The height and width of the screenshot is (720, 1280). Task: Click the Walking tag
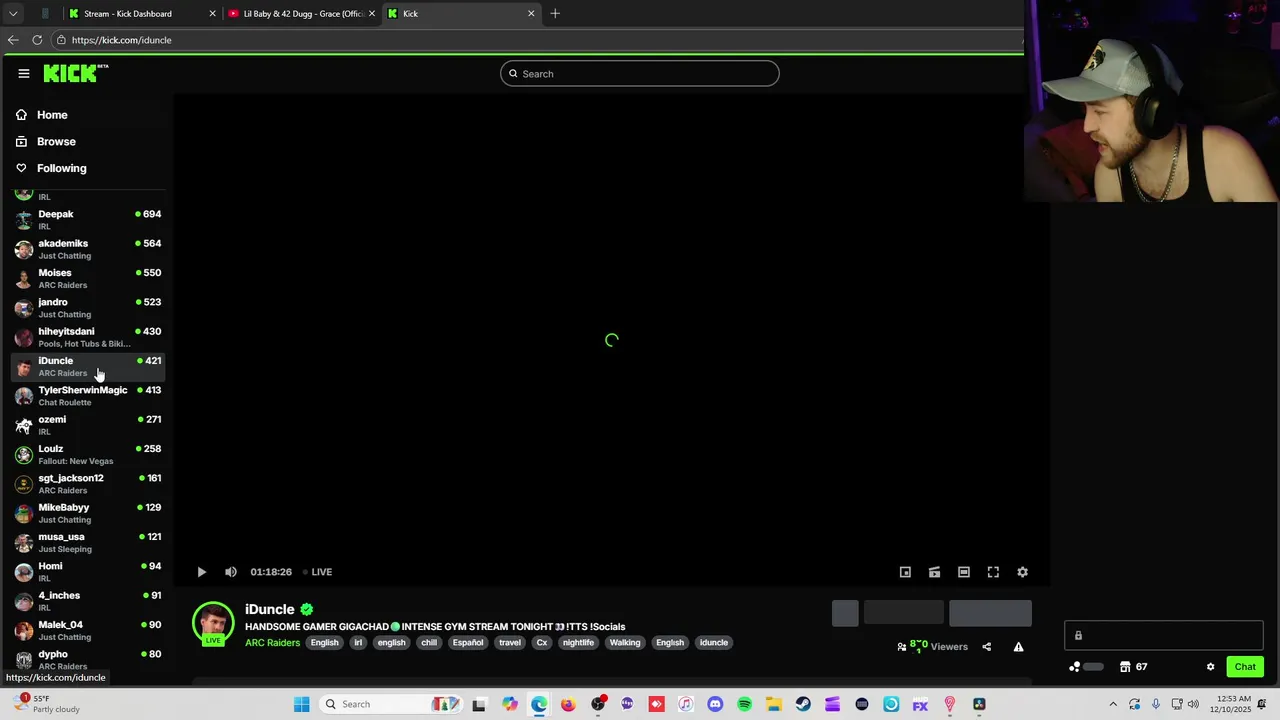[x=625, y=643]
